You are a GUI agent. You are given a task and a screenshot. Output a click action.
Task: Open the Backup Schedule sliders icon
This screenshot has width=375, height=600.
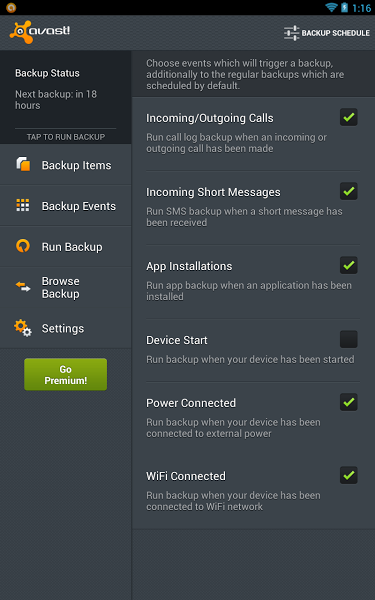click(x=291, y=33)
